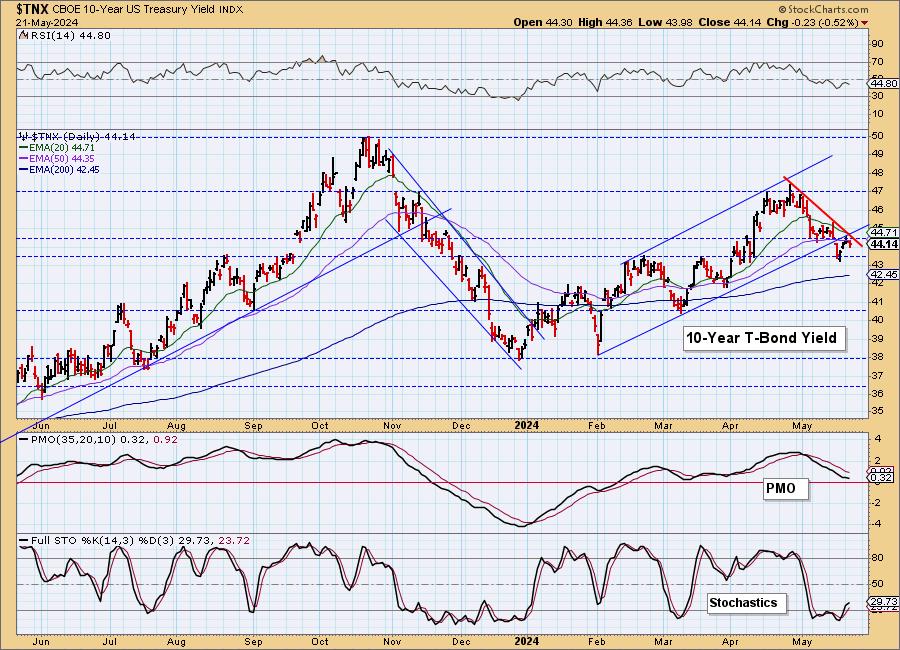Click the 40 level on price axis

click(878, 320)
